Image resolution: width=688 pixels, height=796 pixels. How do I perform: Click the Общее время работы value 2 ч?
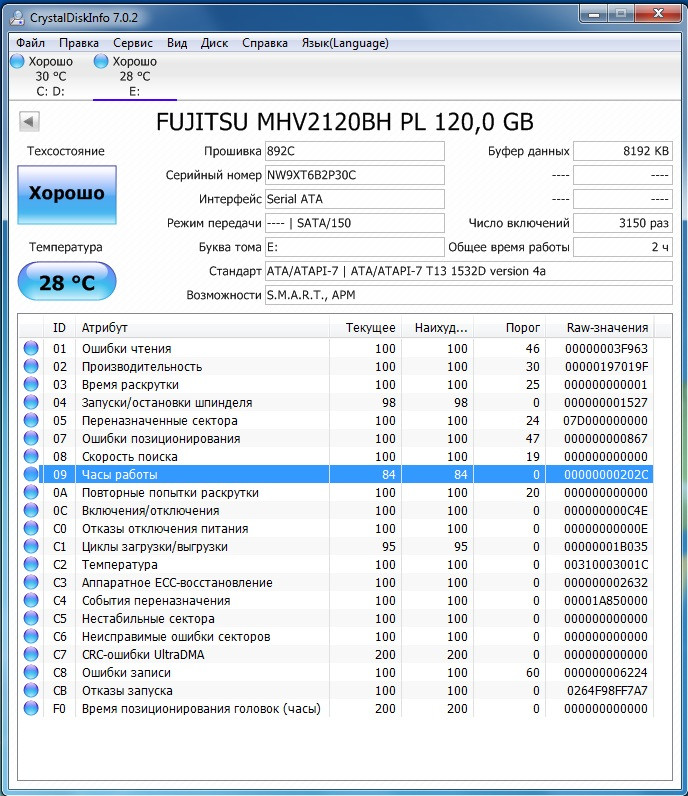click(623, 247)
